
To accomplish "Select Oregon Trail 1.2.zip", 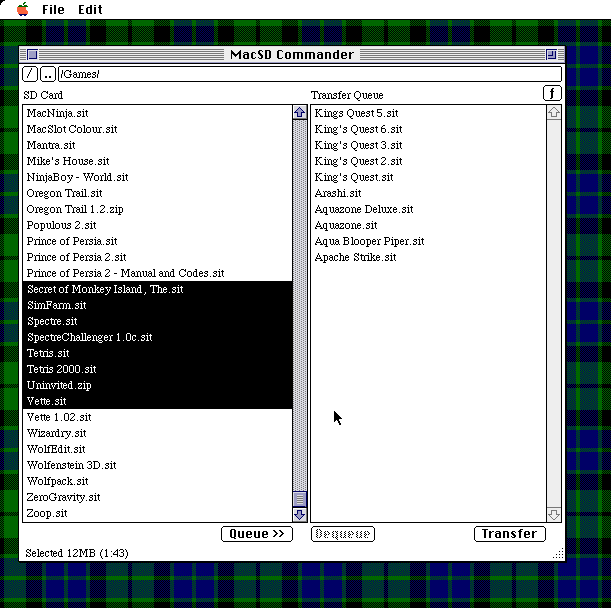I will click(x=157, y=209).
